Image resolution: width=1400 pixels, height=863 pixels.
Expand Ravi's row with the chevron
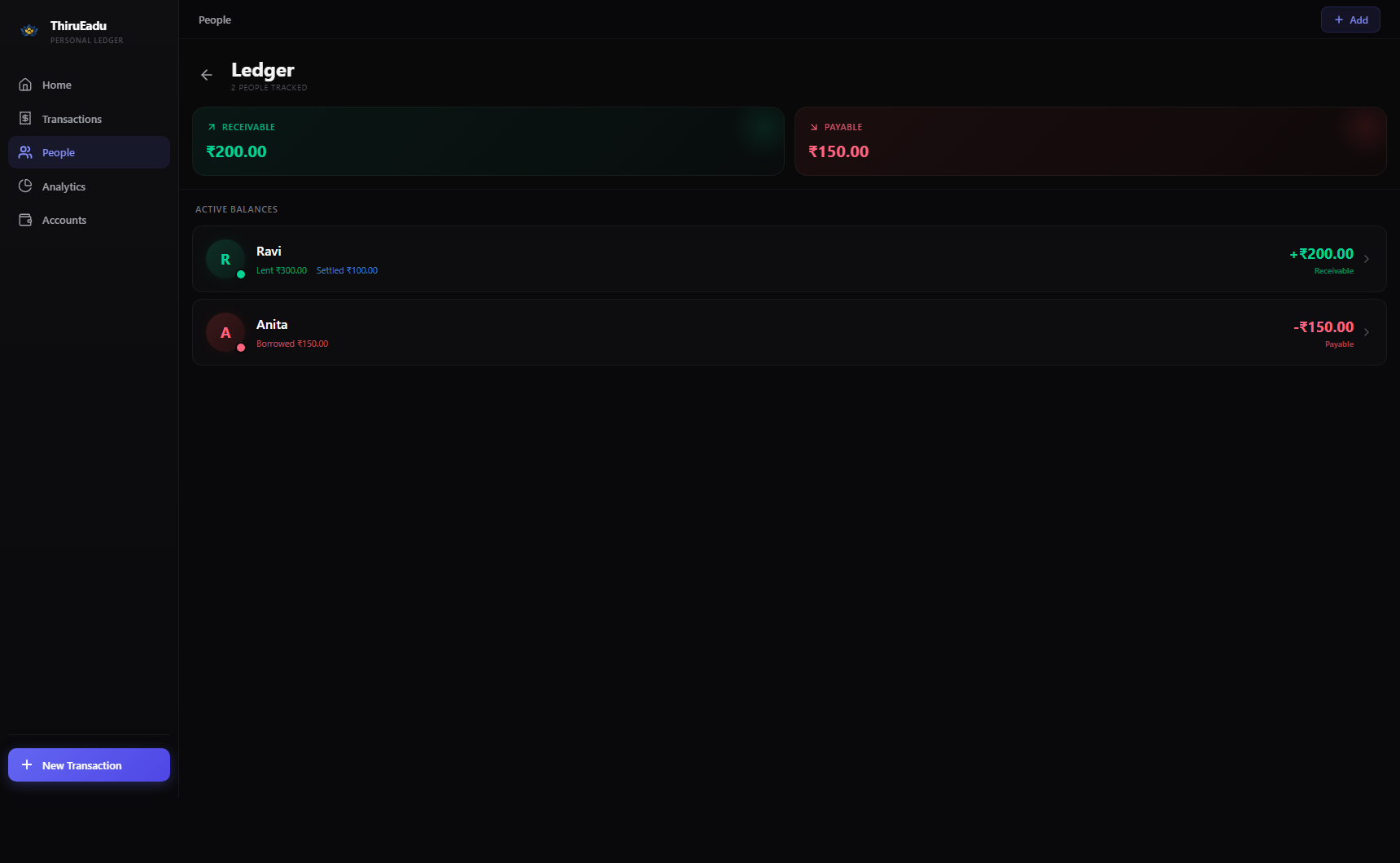pos(1367,259)
